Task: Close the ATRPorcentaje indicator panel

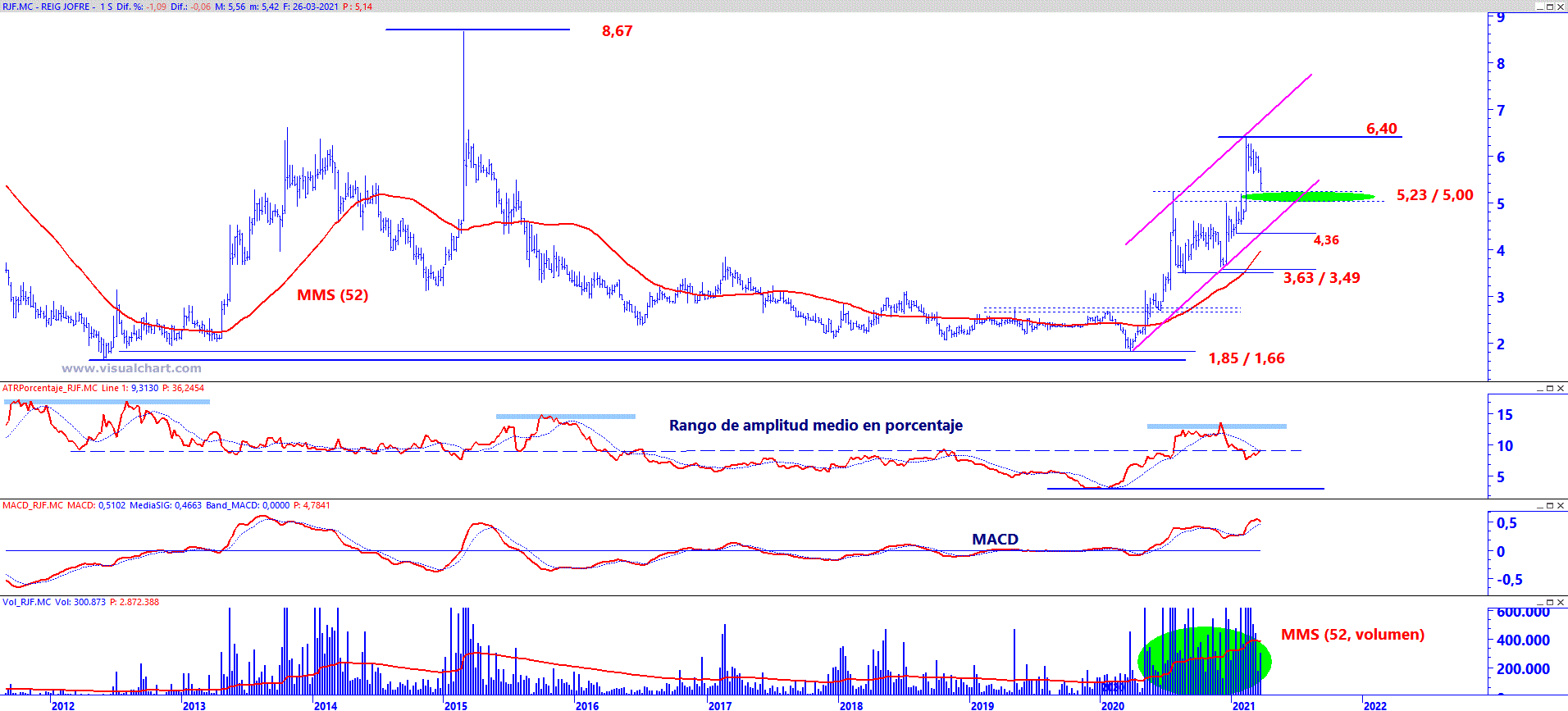Action: [1560, 388]
